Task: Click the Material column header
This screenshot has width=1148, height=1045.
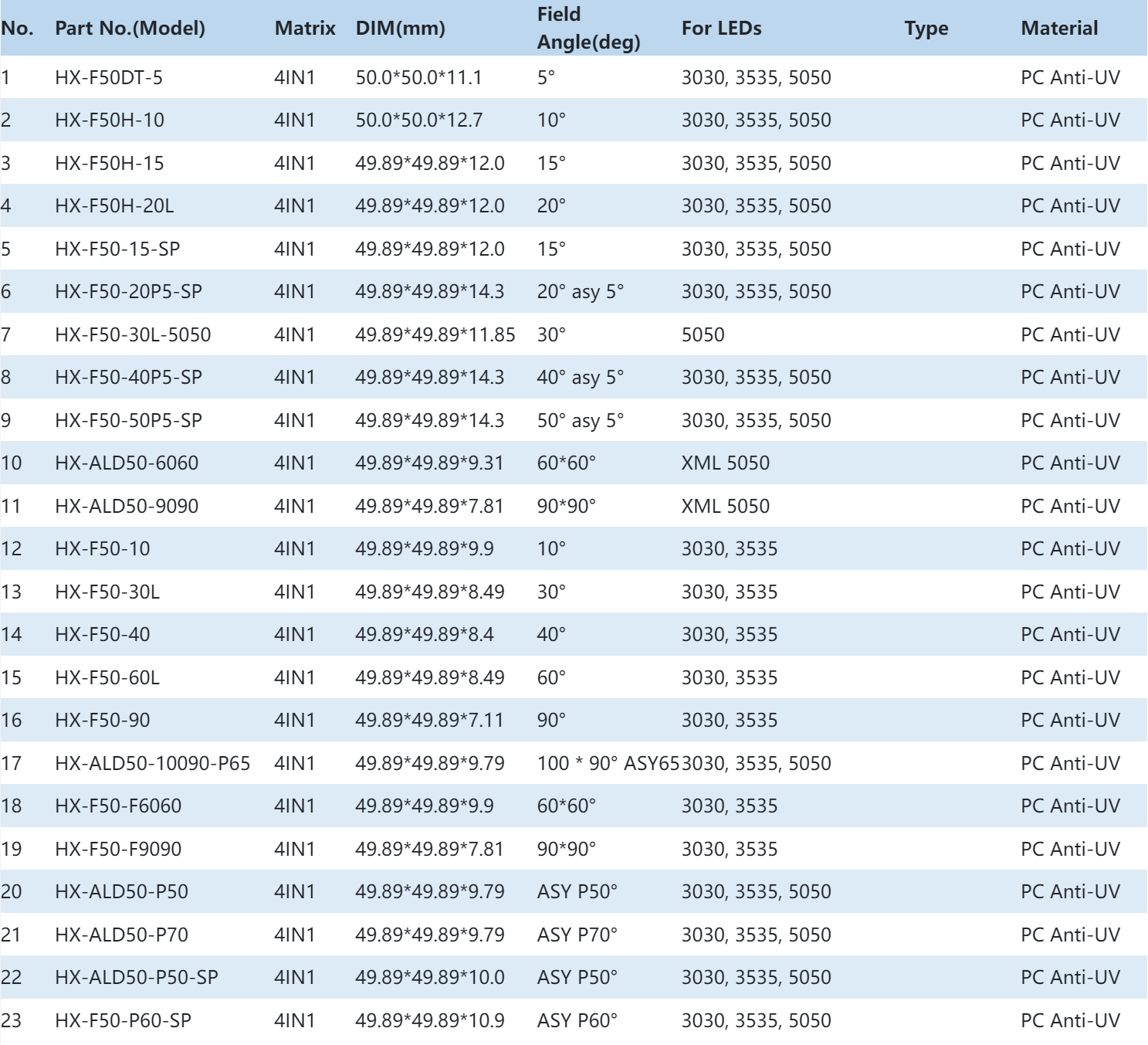Action: coord(1058,29)
